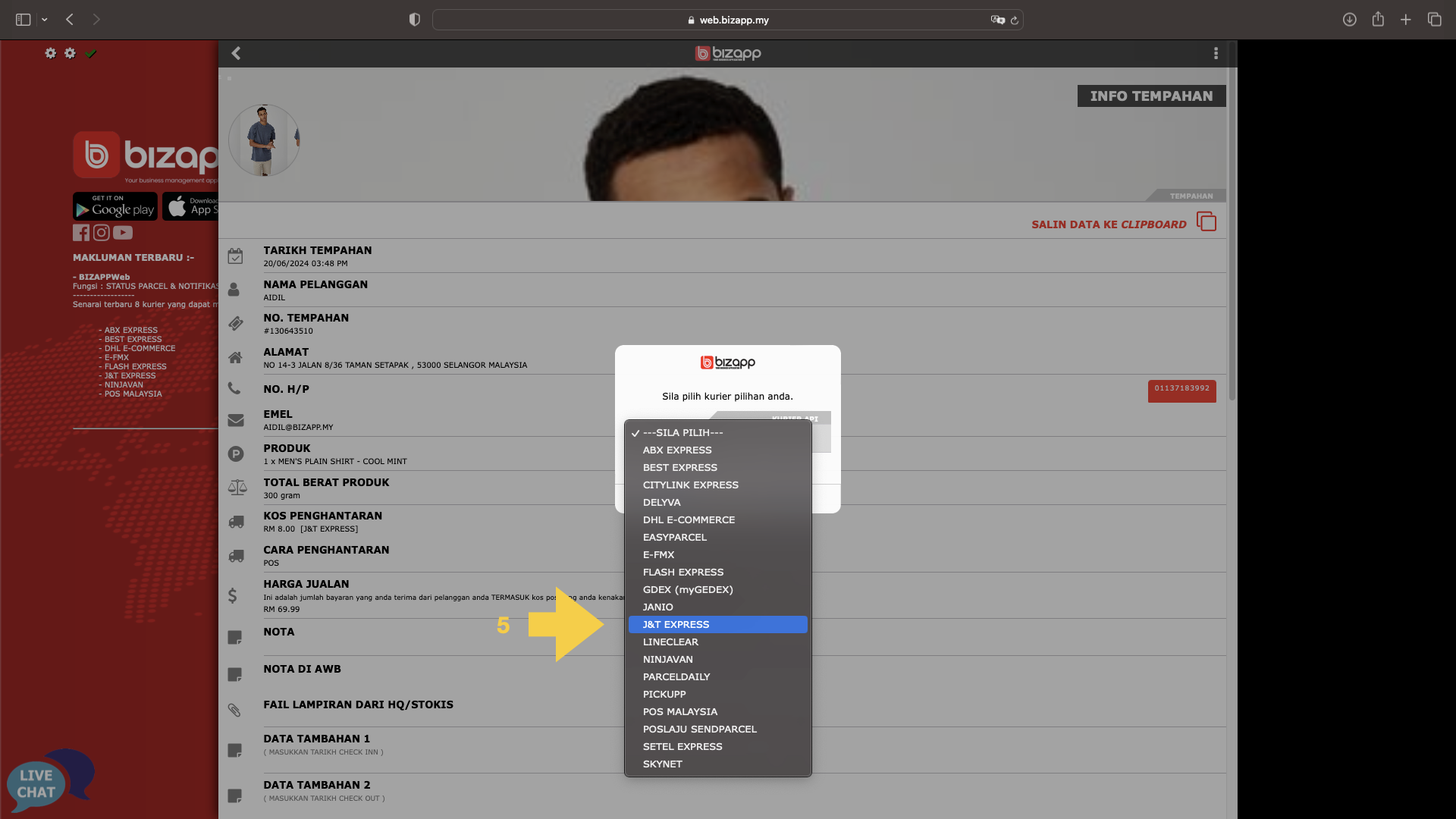Open new tab with Safari plus button
Screen dimensions: 1456x819
[1406, 20]
